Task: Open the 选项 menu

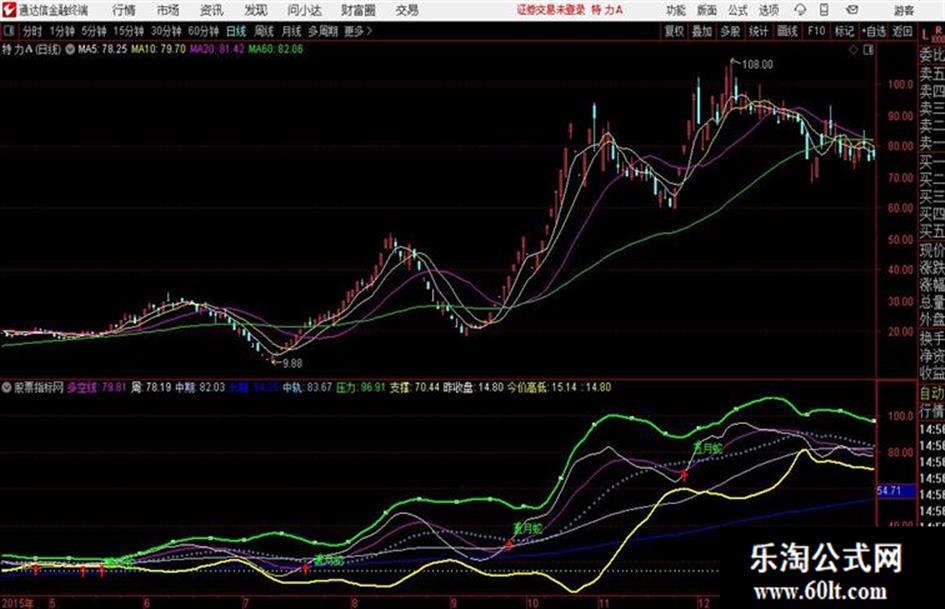Action: coord(768,10)
